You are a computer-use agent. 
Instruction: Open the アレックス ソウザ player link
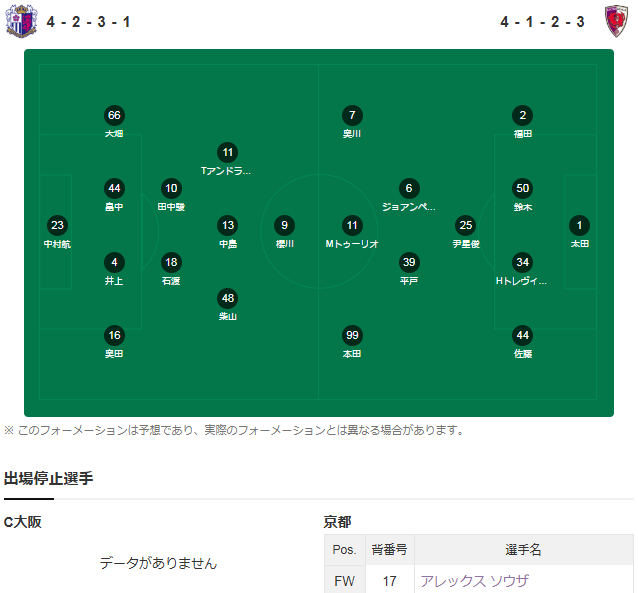(x=475, y=580)
